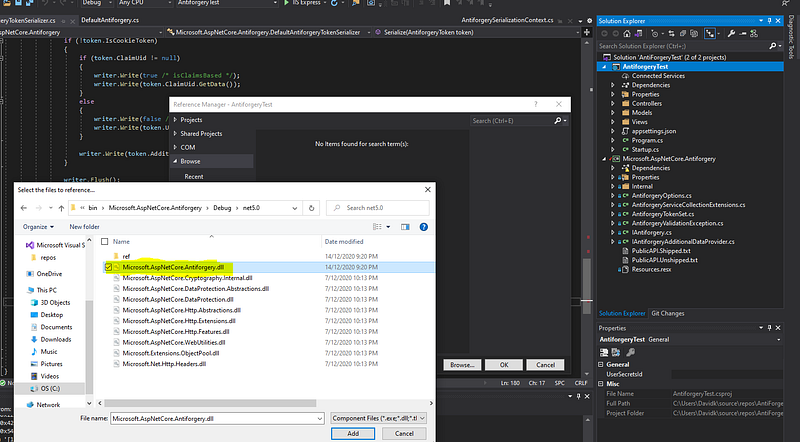The image size is (800, 442).
Task: Click Collapse All icon in Solution Explorer
Action: (683, 34)
